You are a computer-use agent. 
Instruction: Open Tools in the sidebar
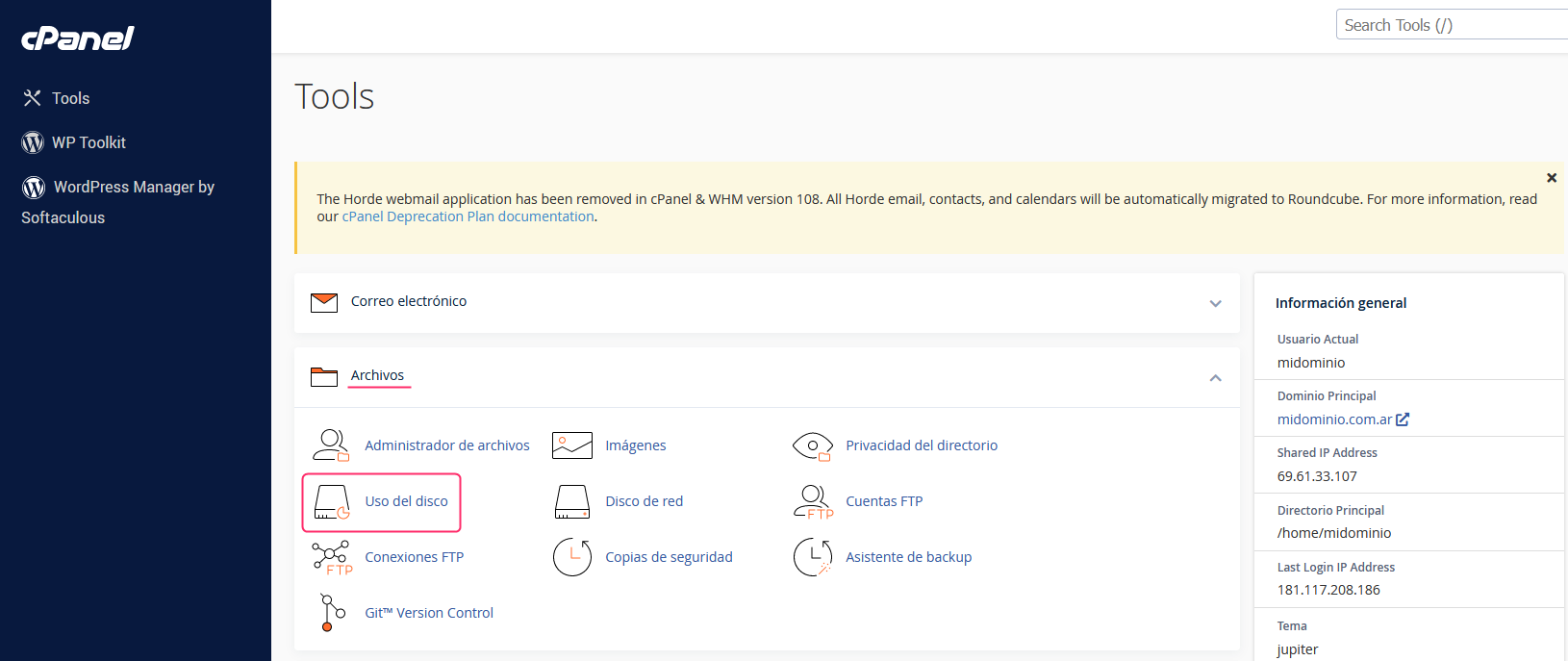pos(70,98)
